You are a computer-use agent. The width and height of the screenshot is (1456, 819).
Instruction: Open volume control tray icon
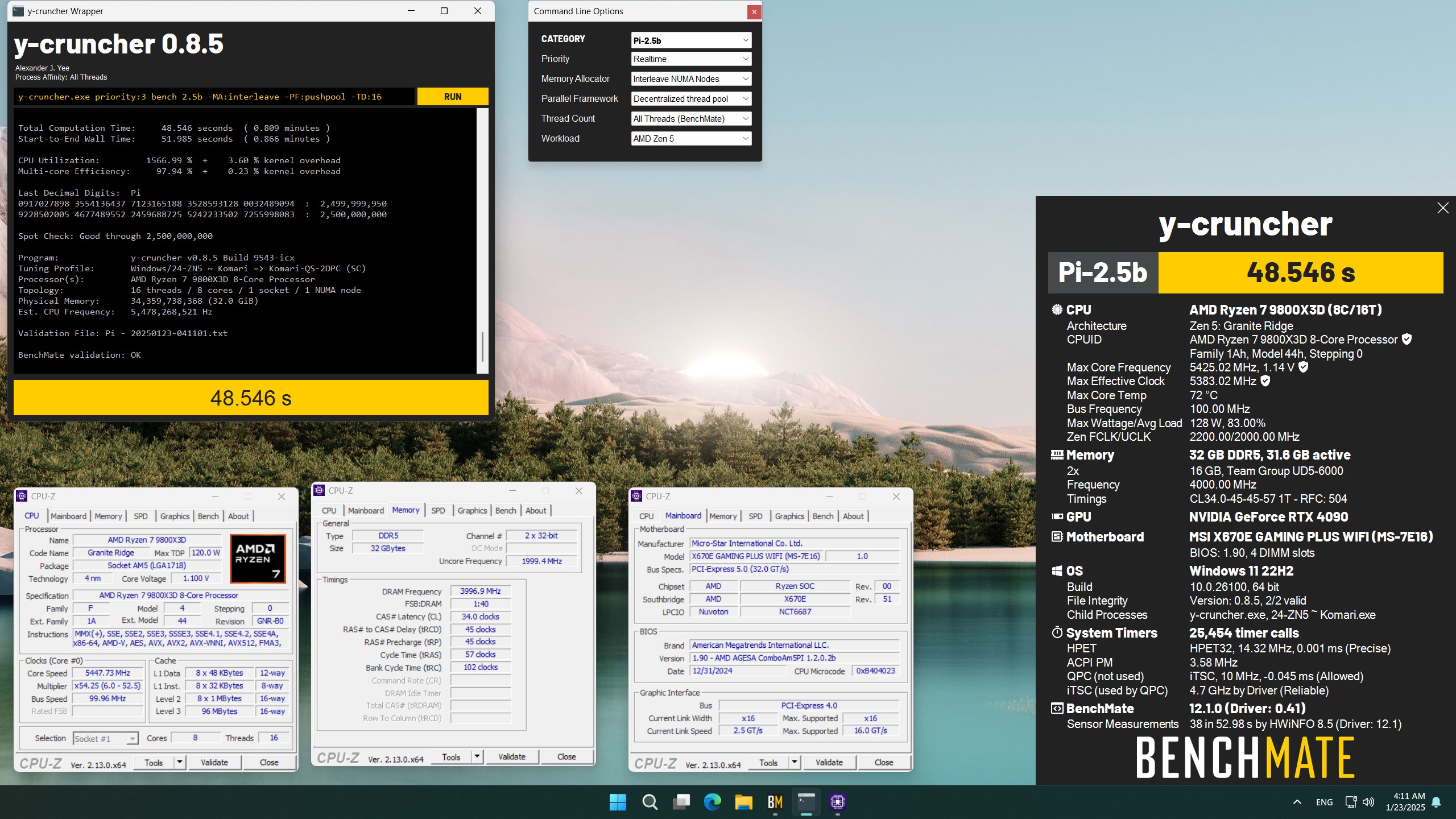tap(1368, 802)
